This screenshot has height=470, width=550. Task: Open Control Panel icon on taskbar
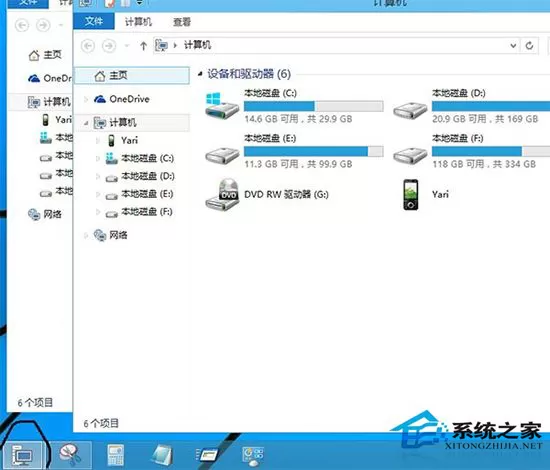coord(253,456)
